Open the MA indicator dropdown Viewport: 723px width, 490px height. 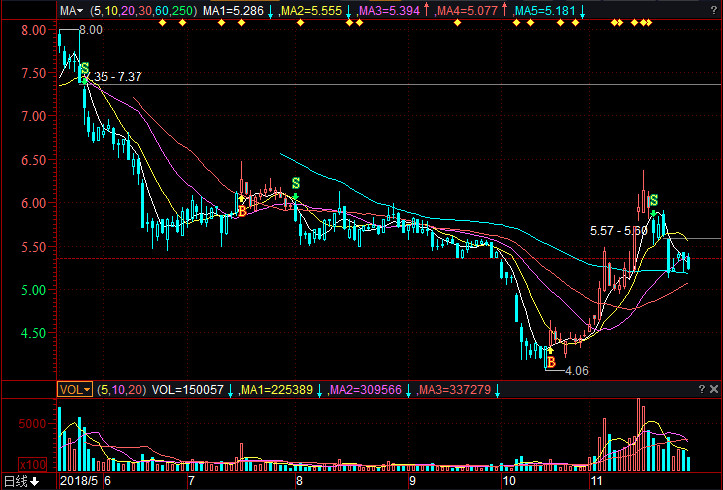click(x=72, y=10)
